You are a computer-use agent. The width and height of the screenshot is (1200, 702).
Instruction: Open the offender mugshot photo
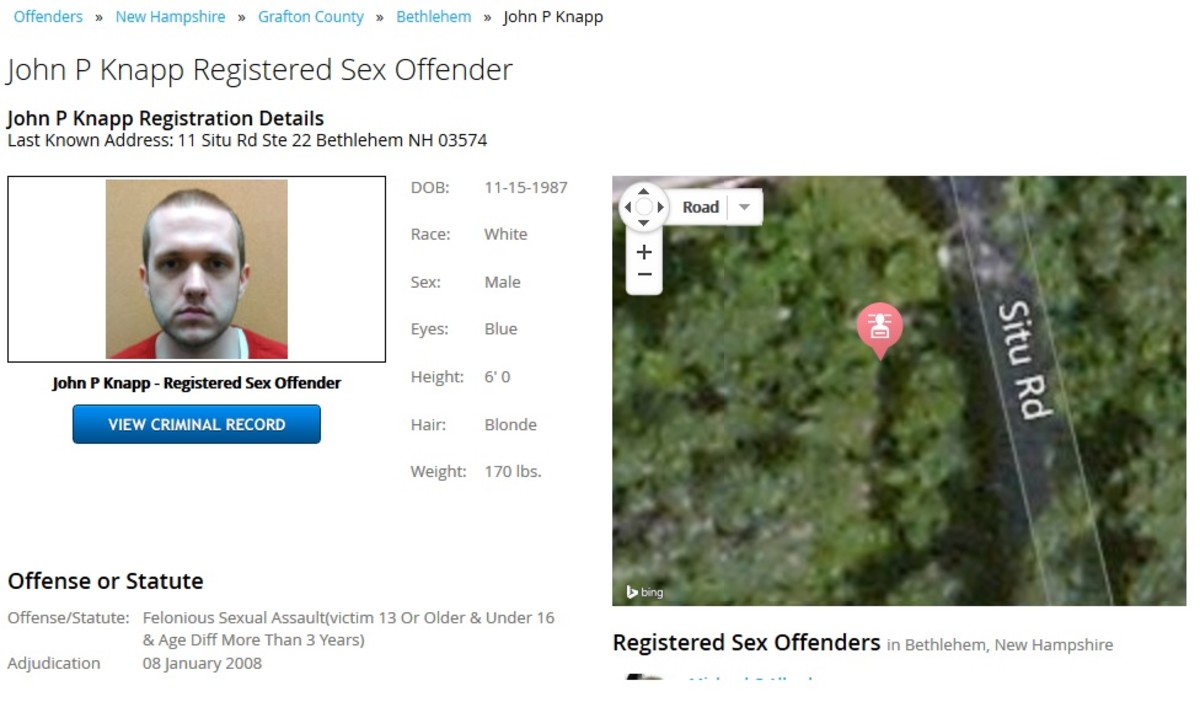(x=197, y=269)
